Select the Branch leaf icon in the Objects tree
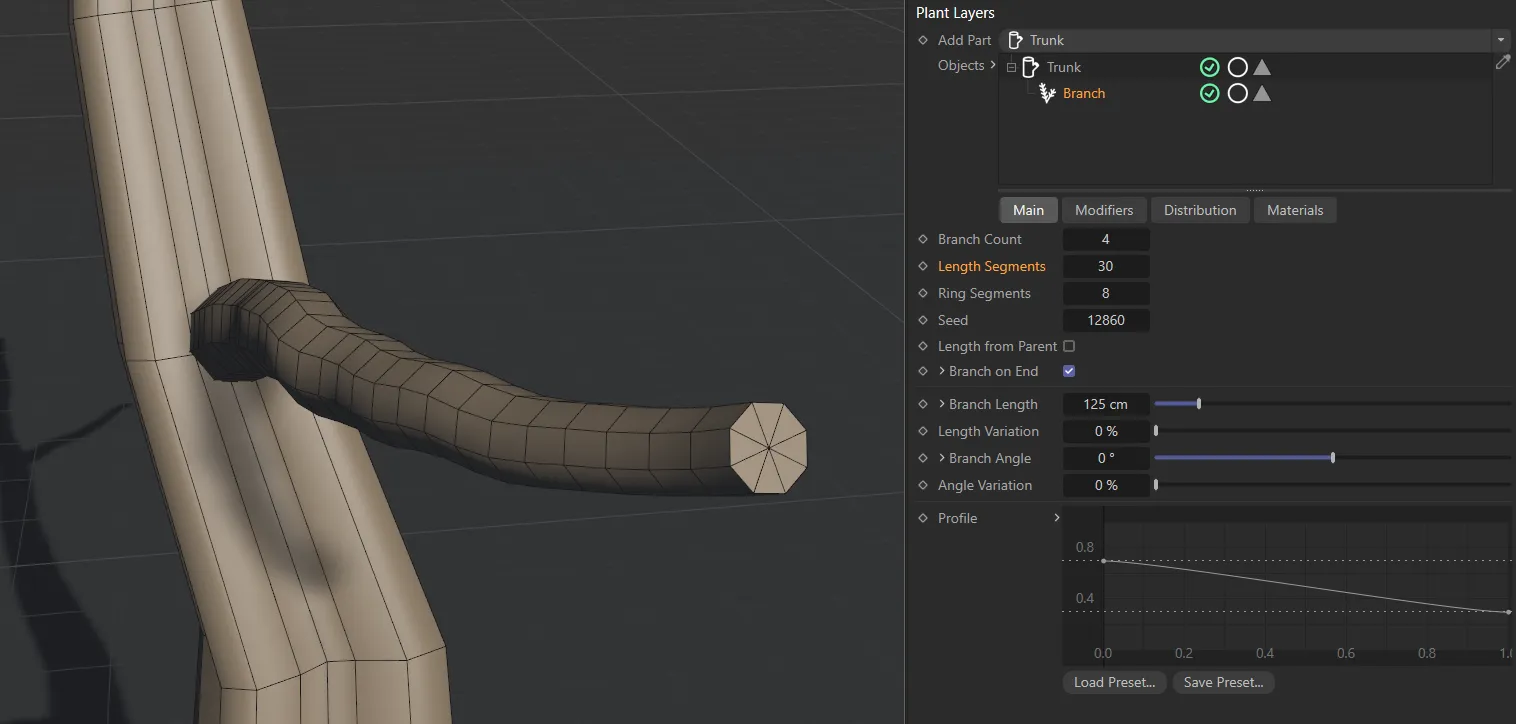1516x724 pixels. click(x=1047, y=93)
